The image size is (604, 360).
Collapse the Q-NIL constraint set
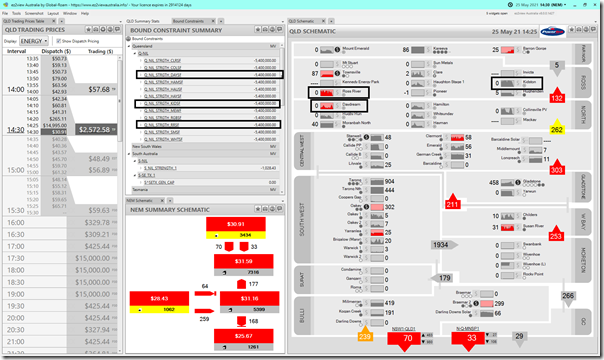tap(135, 54)
